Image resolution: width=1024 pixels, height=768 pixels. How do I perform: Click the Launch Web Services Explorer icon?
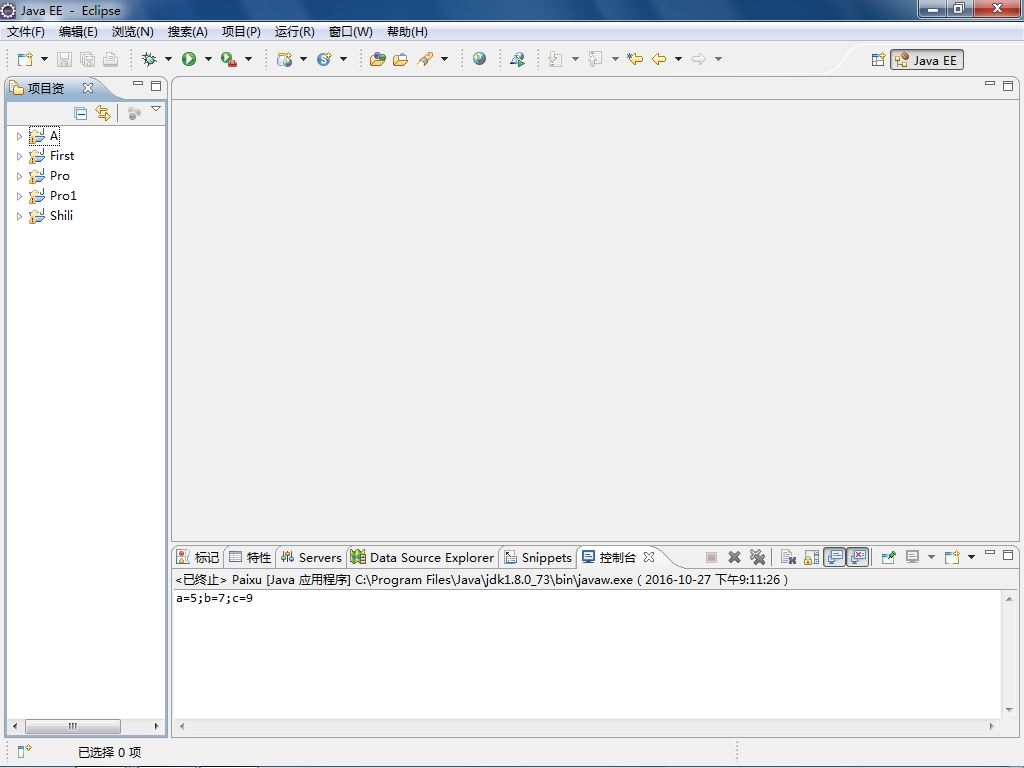click(x=517, y=59)
